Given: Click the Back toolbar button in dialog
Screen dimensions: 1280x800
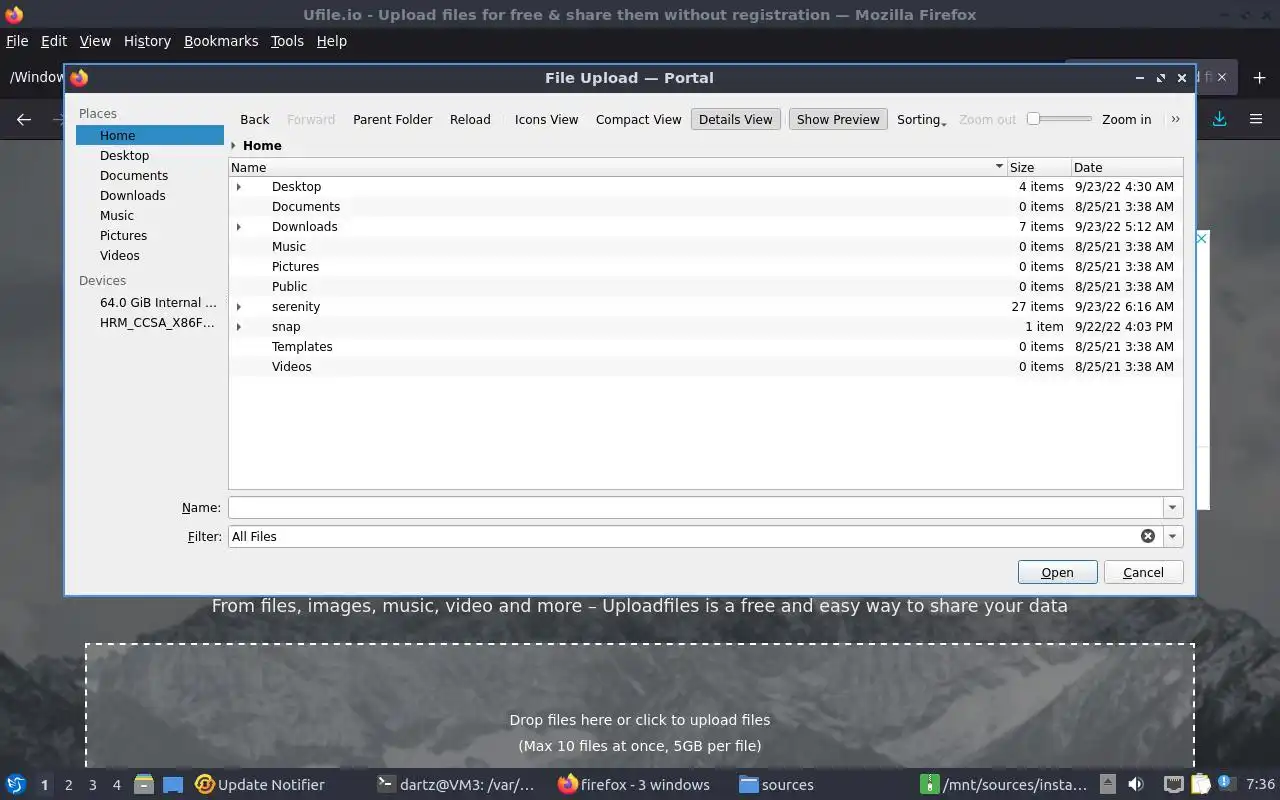Looking at the screenshot, I should coord(255,119).
